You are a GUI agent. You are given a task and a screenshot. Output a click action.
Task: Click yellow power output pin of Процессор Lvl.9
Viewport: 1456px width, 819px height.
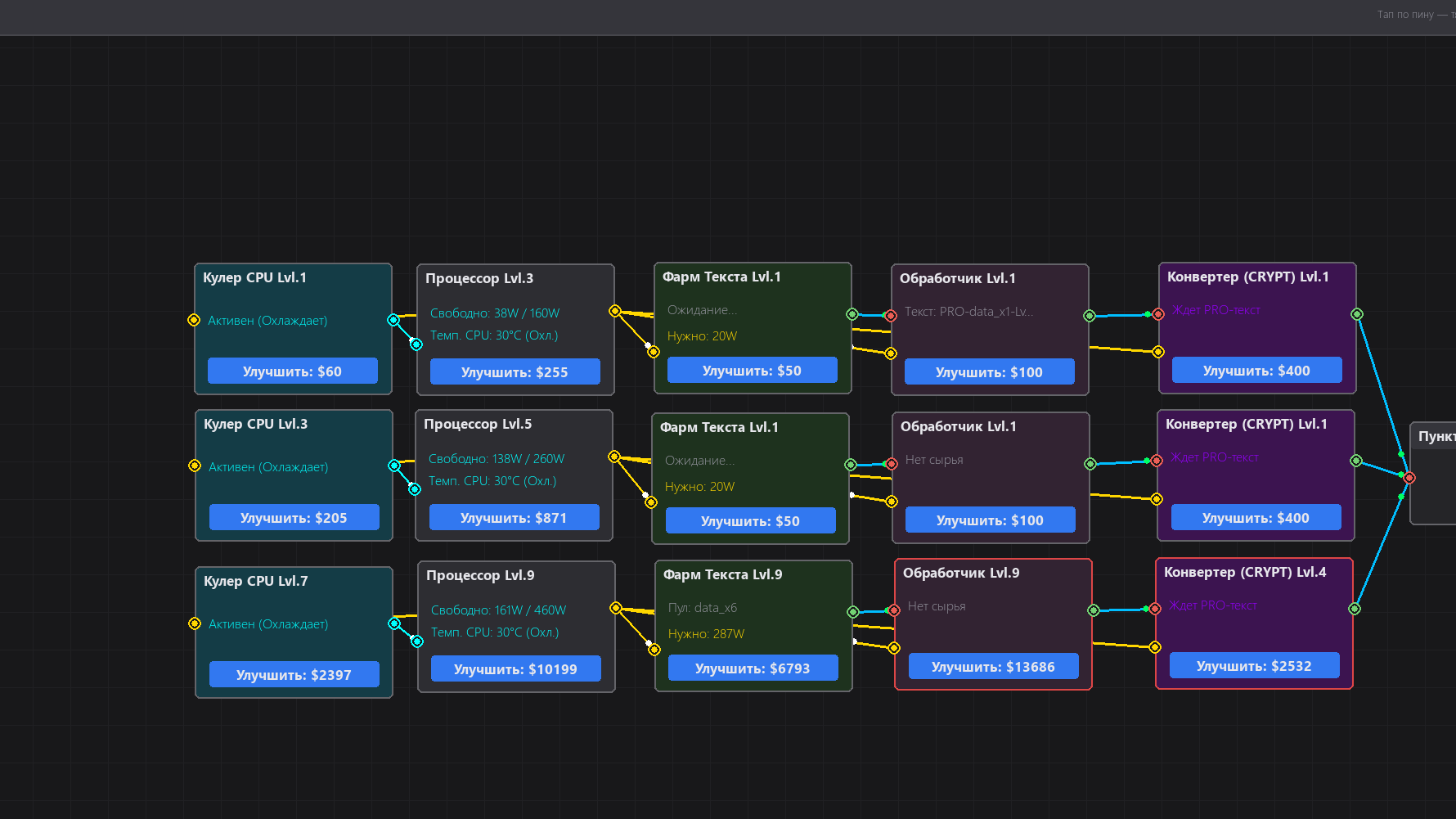pyautogui.click(x=616, y=608)
